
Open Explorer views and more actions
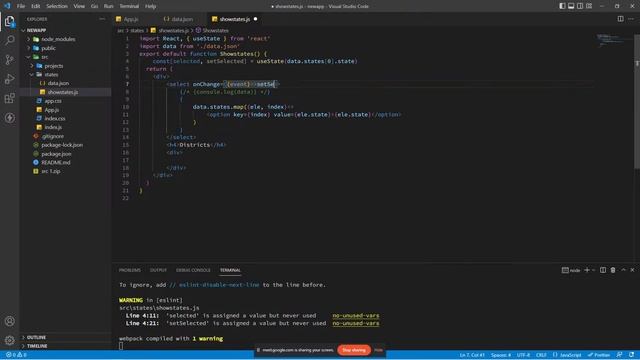(x=102, y=19)
